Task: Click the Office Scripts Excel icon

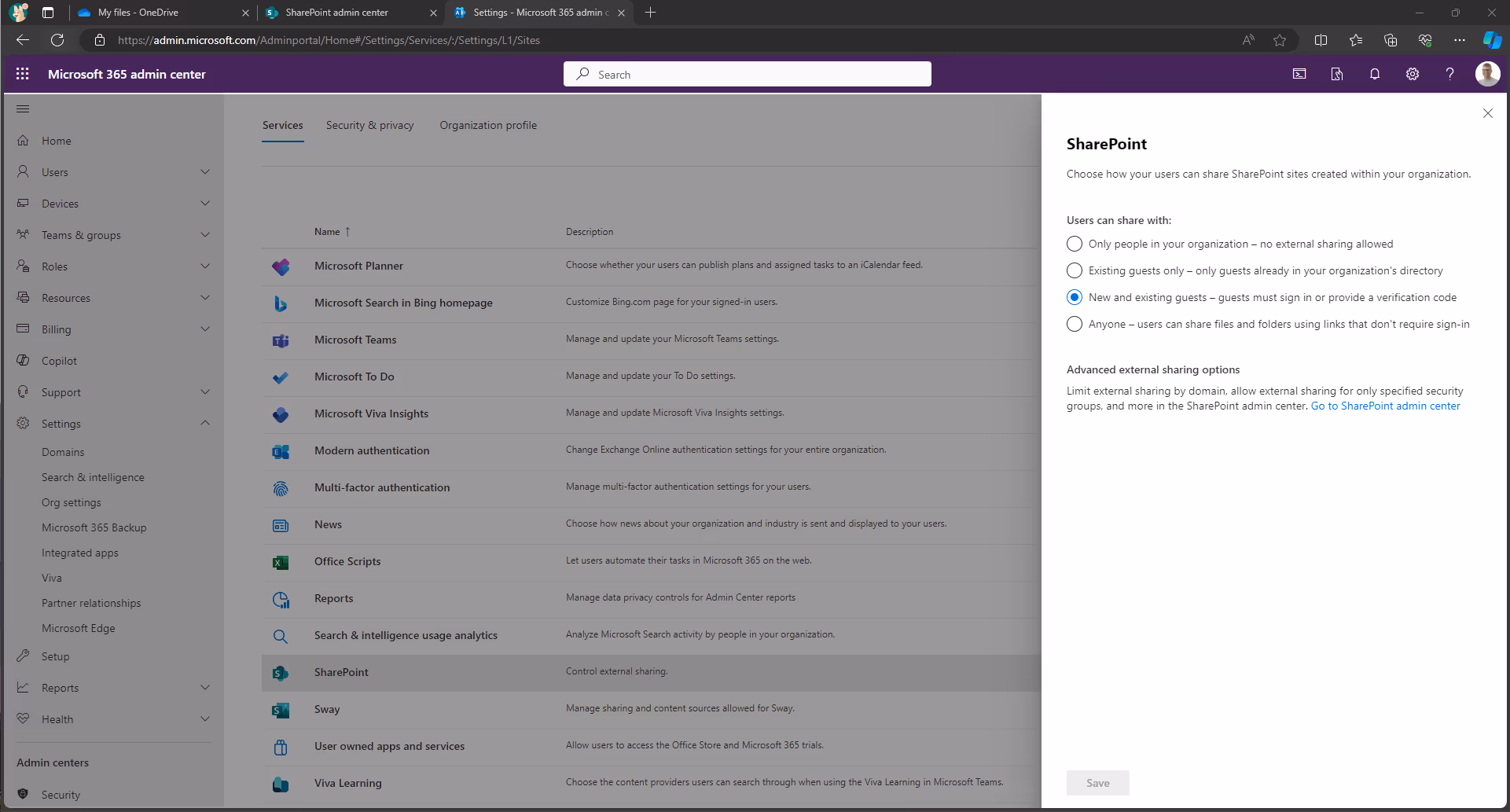Action: point(281,562)
